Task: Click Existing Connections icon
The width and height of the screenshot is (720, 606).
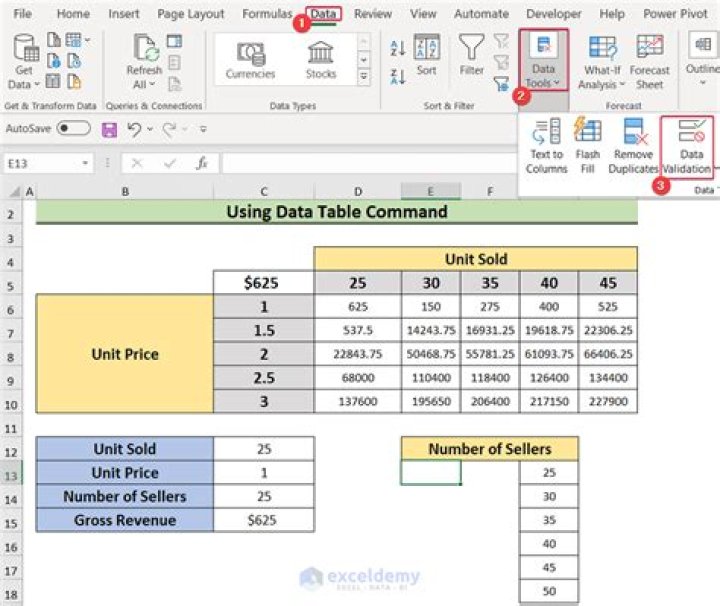Action: click(x=73, y=82)
